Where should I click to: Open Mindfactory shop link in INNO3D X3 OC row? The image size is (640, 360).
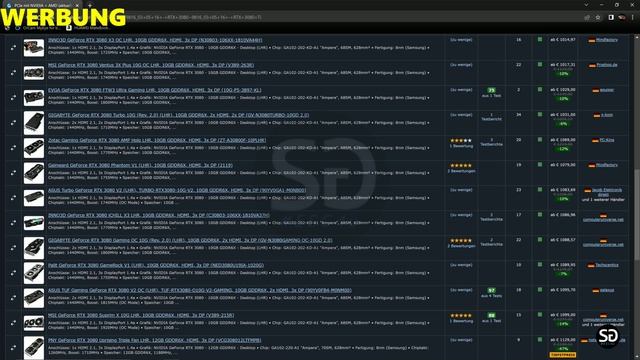coord(607,40)
